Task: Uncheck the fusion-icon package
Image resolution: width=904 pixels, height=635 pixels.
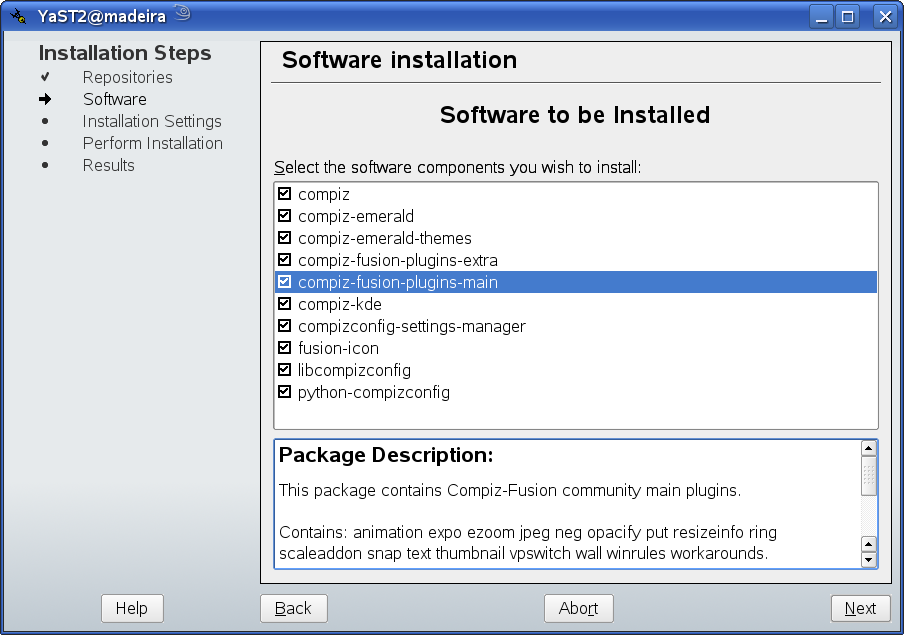Action: point(284,348)
